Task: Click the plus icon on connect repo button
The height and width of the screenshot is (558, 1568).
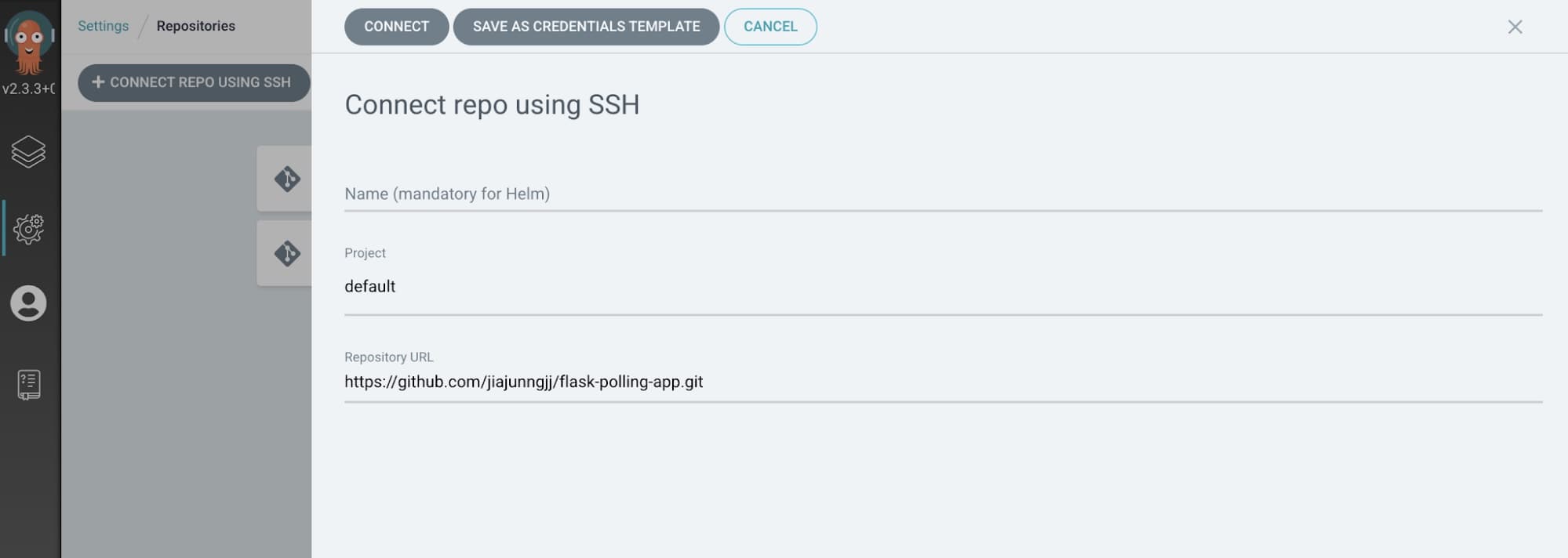Action: (98, 82)
